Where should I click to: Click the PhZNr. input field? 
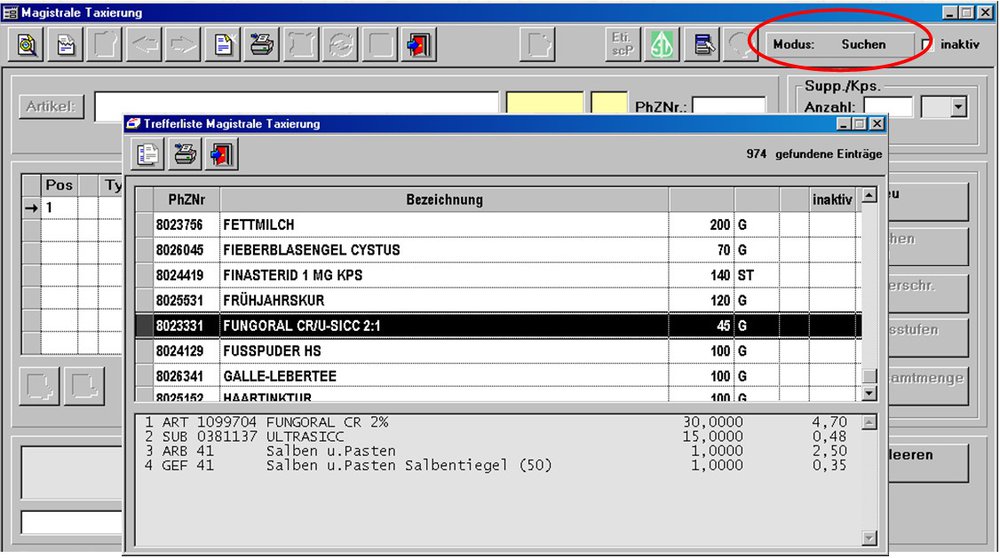pyautogui.click(x=728, y=105)
